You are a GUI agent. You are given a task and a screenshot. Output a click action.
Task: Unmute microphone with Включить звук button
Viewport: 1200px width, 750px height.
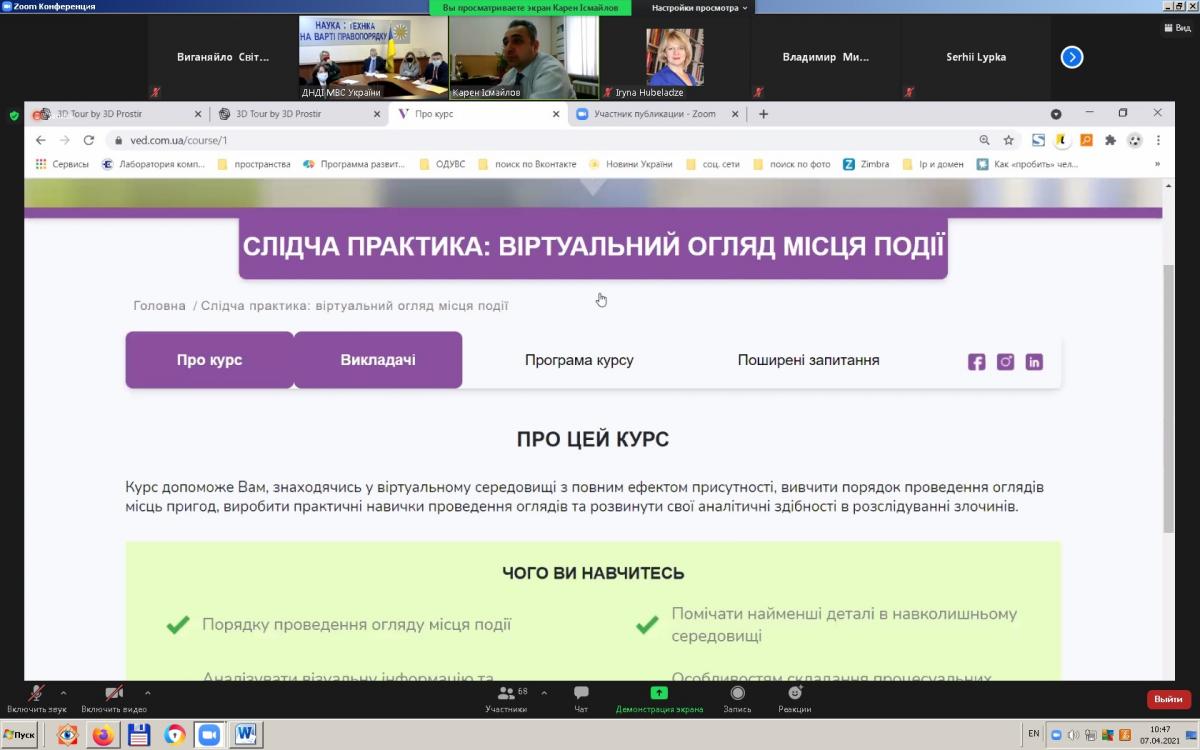point(36,698)
